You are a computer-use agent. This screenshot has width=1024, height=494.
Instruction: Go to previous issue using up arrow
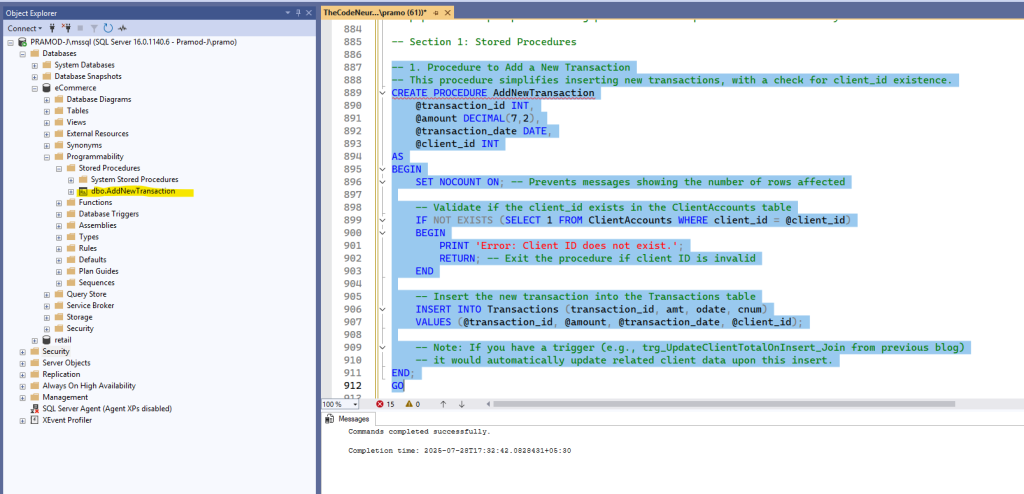pyautogui.click(x=443, y=404)
